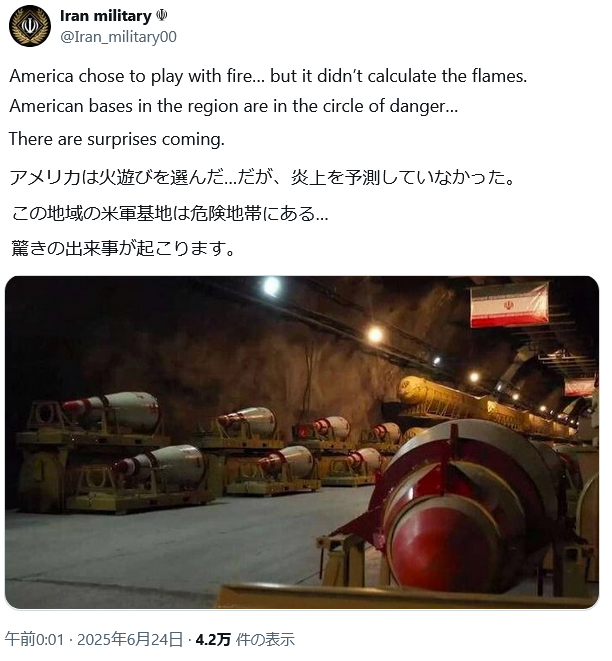This screenshot has height=661, width=612.
Task: Click the Japanese line 驚きの出来事が起こります
Action: pyautogui.click(x=123, y=248)
